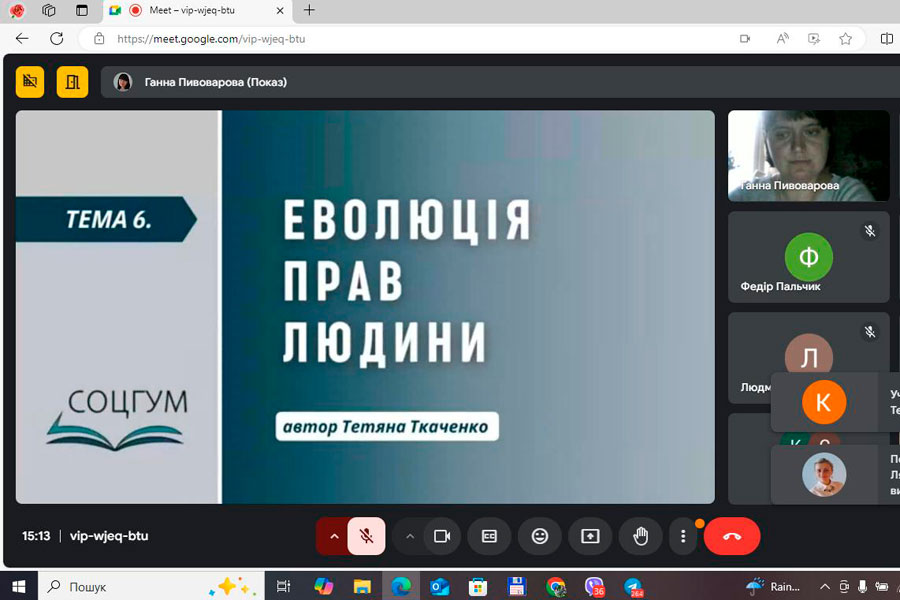Open more options three-dot menu
Viewport: 900px width, 600px height.
coord(683,536)
